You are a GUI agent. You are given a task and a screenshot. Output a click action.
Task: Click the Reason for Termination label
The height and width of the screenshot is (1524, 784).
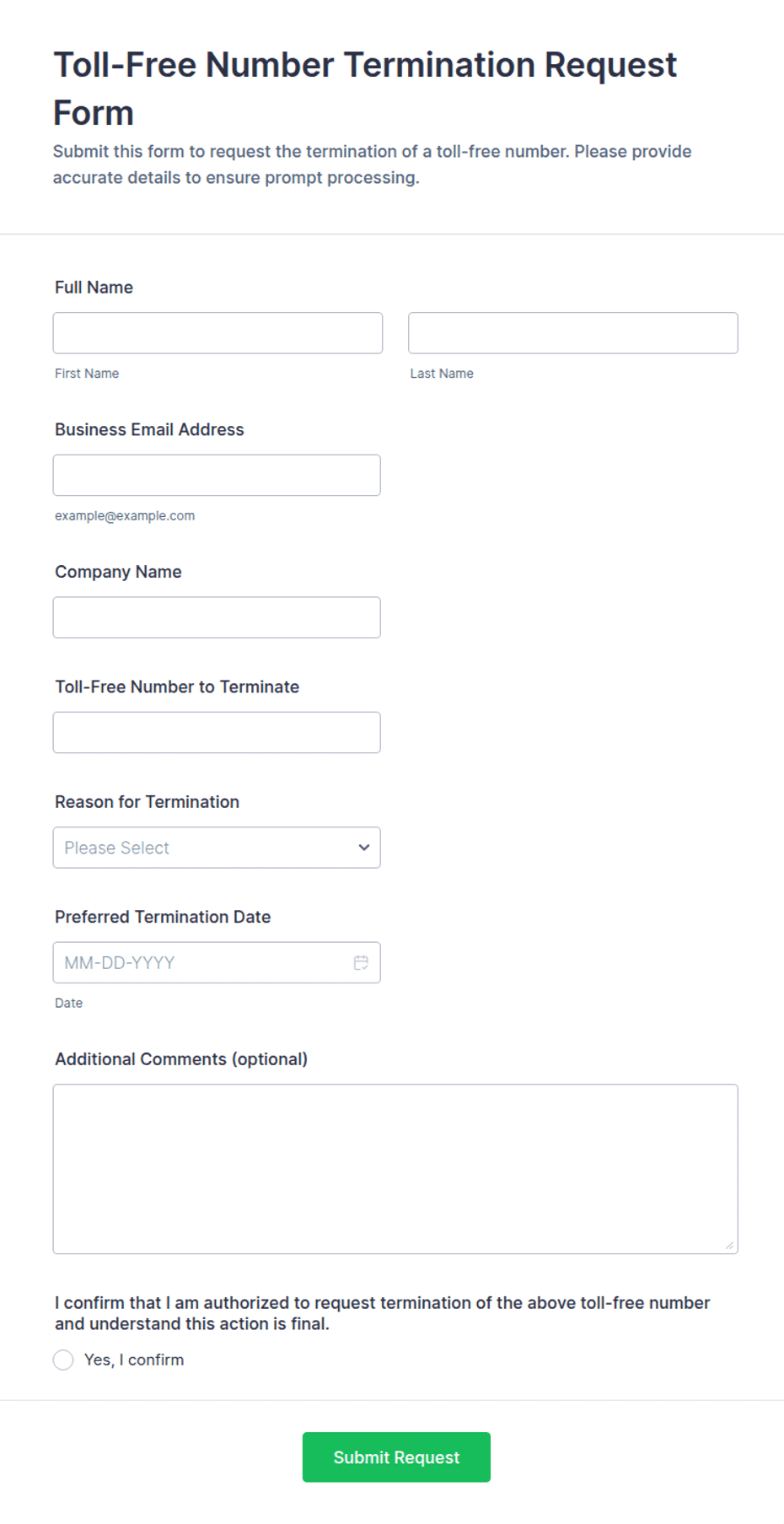pyautogui.click(x=147, y=802)
